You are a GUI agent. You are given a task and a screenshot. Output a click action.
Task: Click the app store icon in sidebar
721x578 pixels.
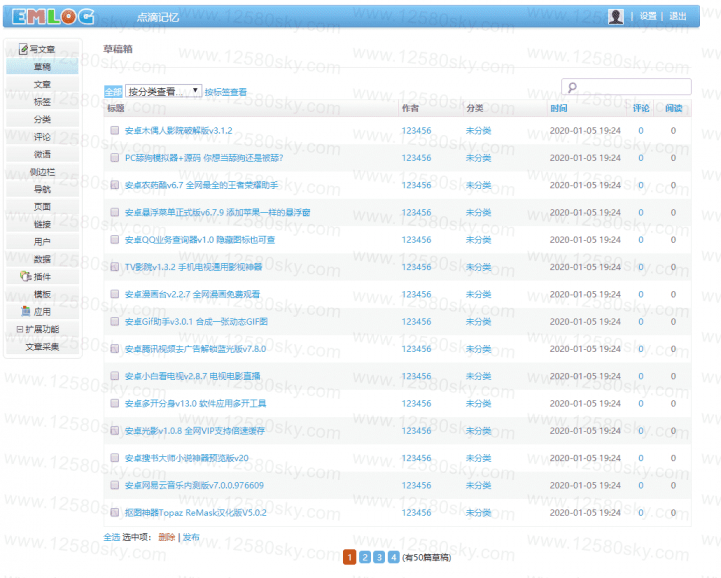click(x=26, y=311)
